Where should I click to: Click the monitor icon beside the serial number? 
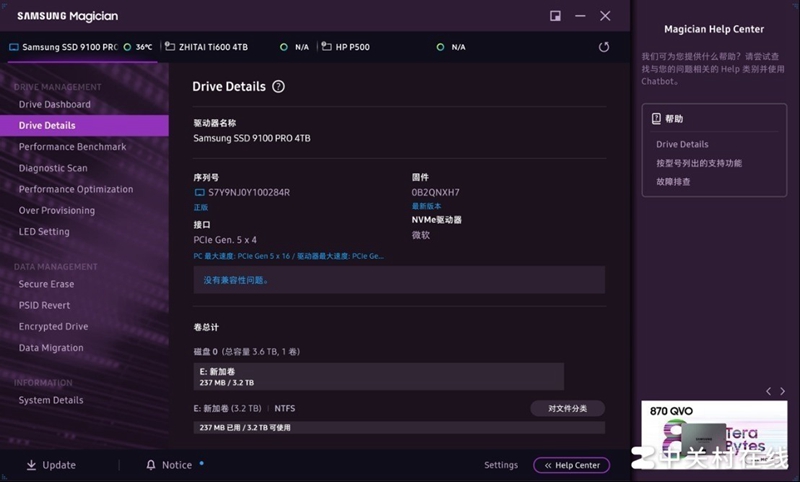(199, 192)
